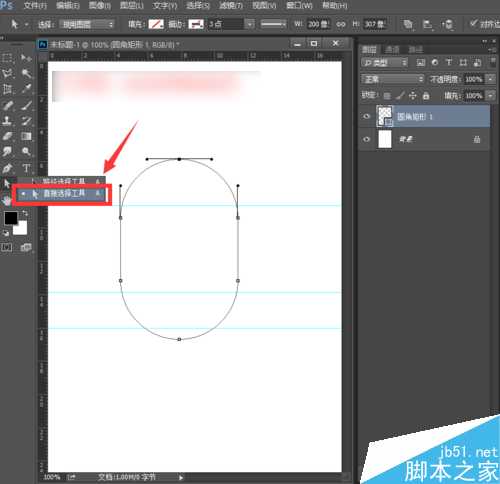
Task: Select the Rectangular Marquee tool
Action: click(x=7, y=58)
